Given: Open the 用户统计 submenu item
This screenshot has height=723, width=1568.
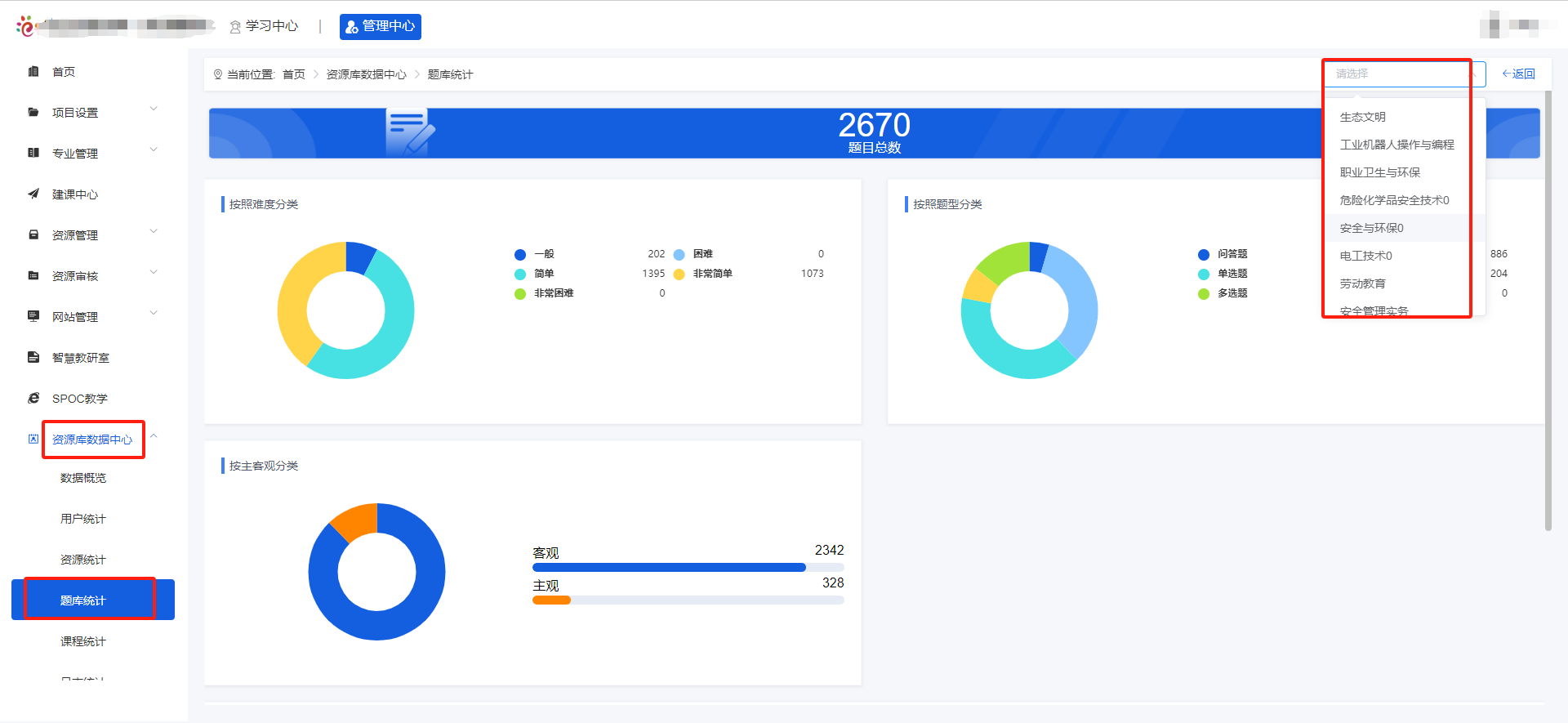Looking at the screenshot, I should click(83, 519).
